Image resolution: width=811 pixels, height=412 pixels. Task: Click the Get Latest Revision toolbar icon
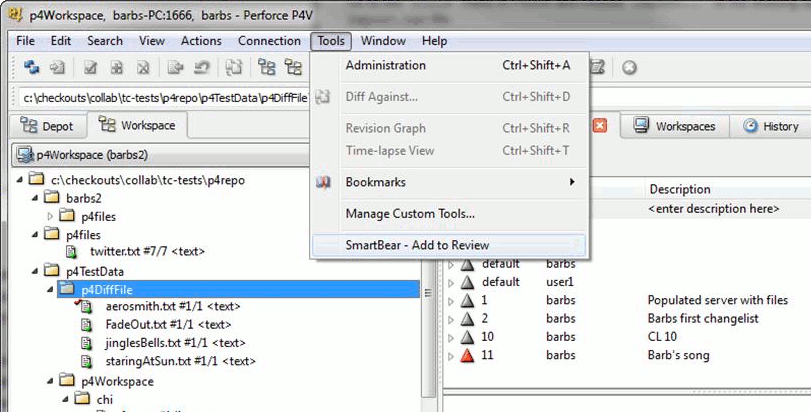57,67
